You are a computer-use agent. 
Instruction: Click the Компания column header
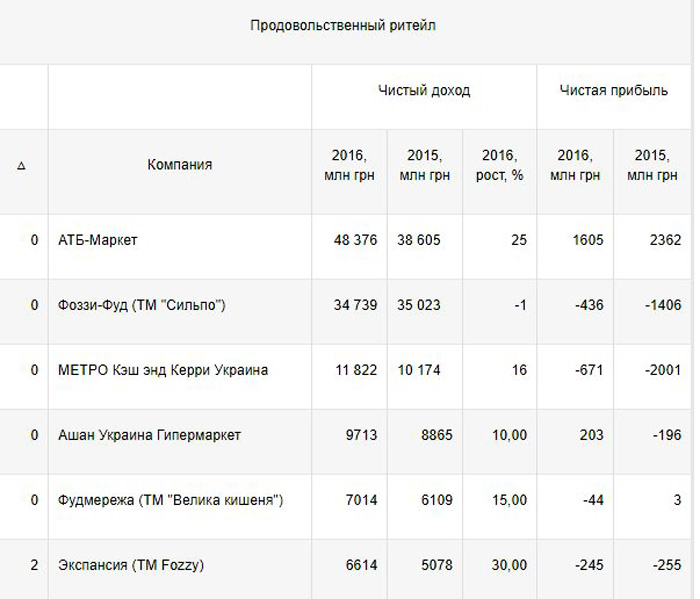[x=180, y=165]
